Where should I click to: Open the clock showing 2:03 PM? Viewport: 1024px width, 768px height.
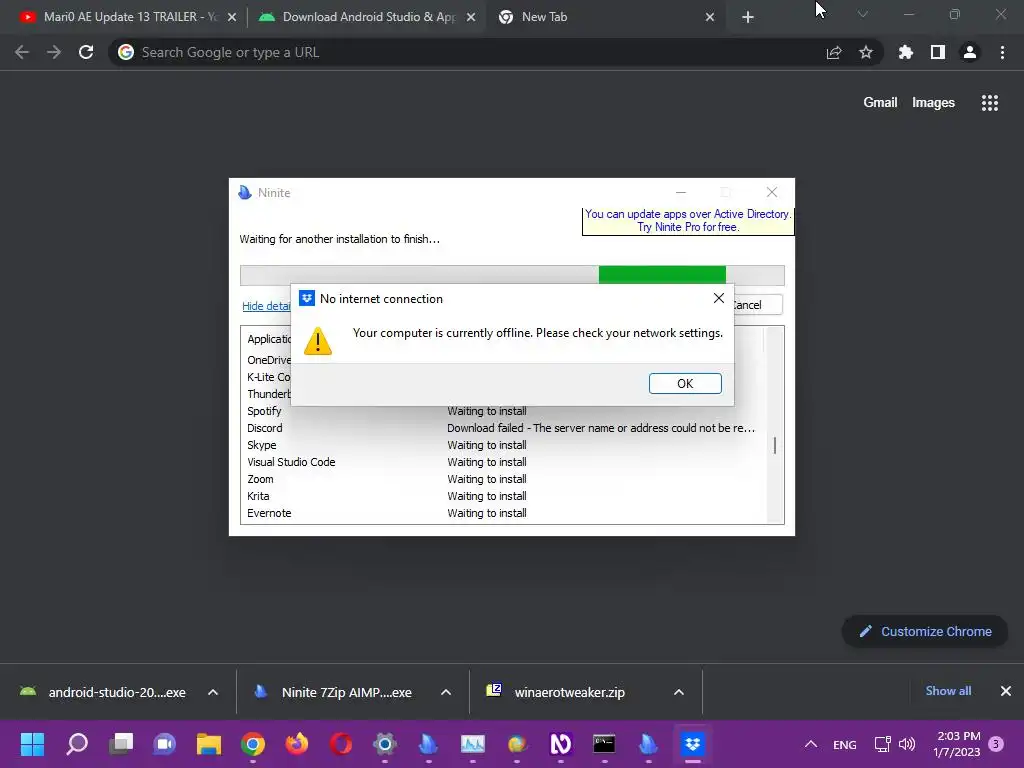957,744
